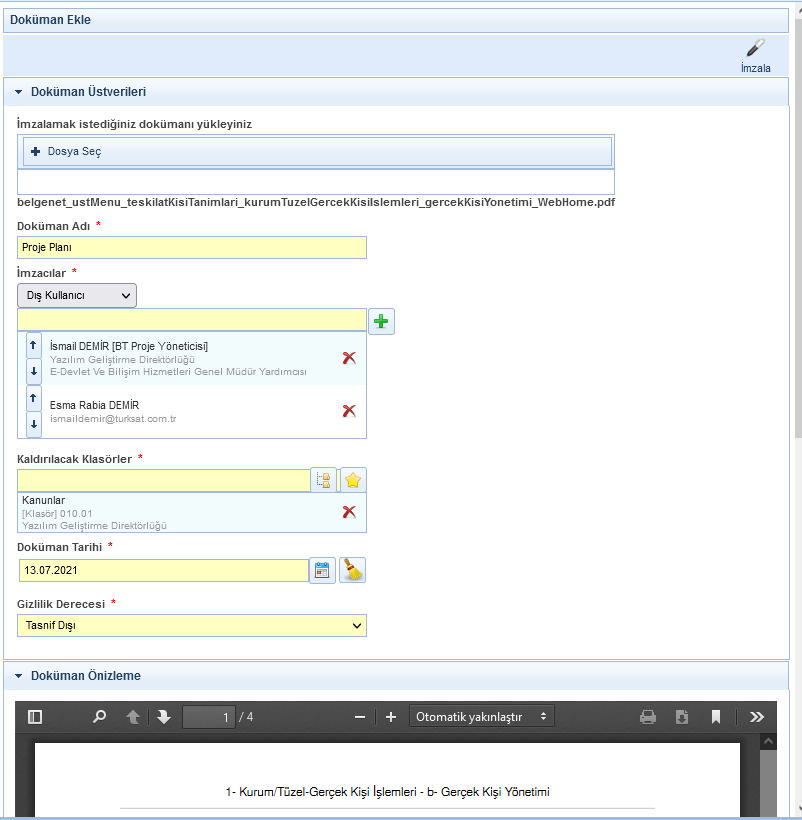Remove İsmail DEMİR from signers list
Viewport: 802px width, 820px height.
point(349,358)
